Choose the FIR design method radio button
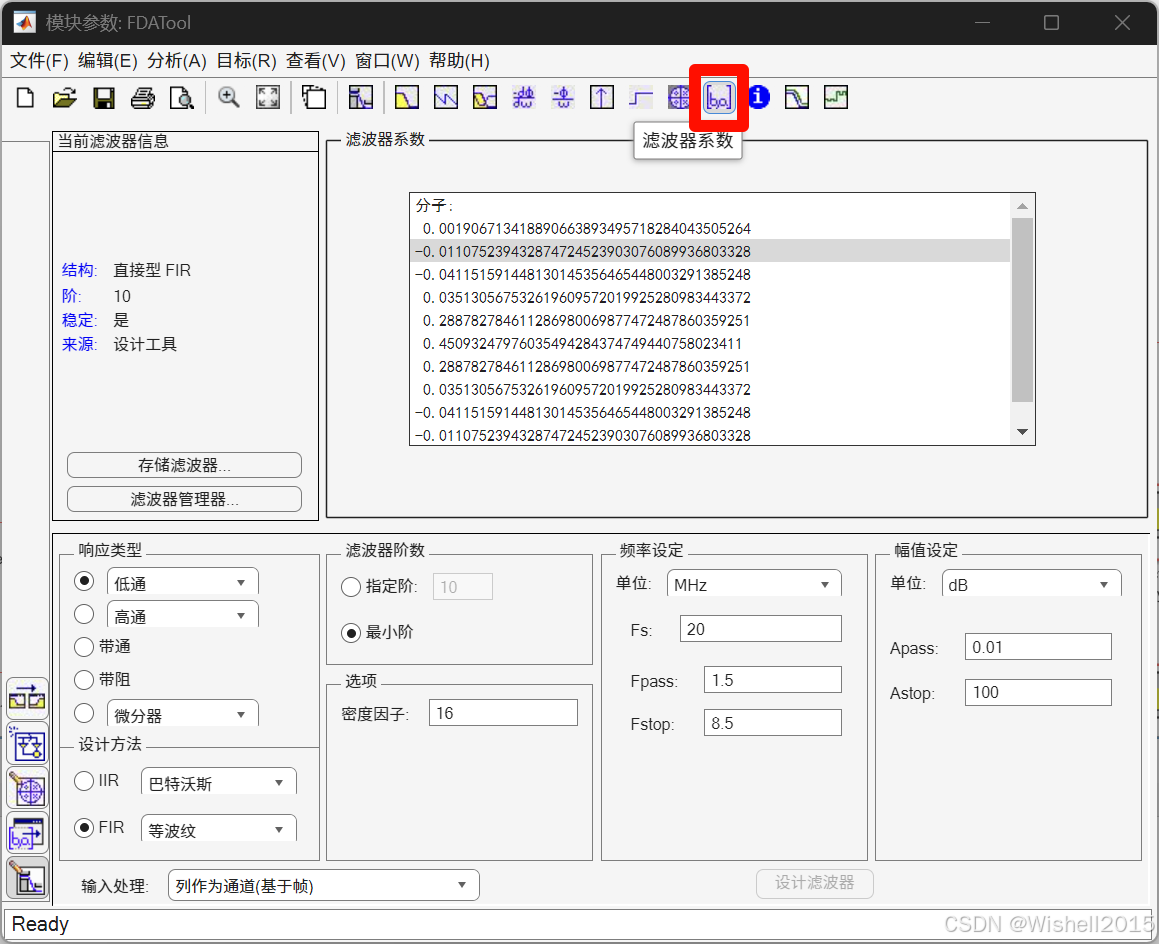Screen dimensions: 1159x944 (x=84, y=827)
